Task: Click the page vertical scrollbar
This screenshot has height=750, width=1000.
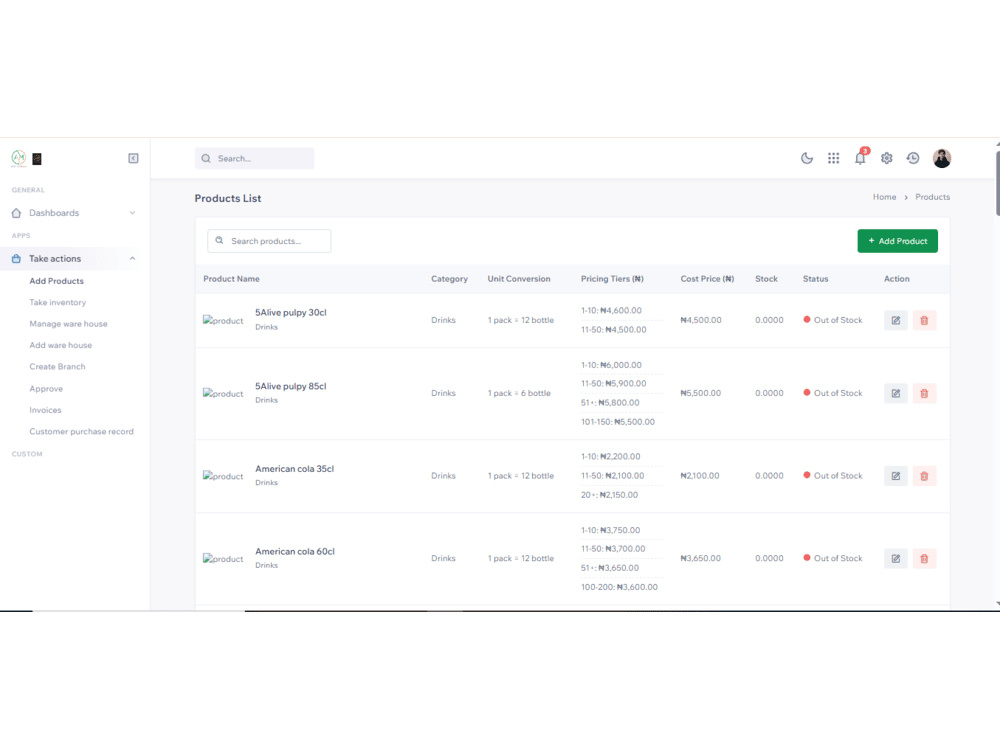Action: [x=997, y=183]
